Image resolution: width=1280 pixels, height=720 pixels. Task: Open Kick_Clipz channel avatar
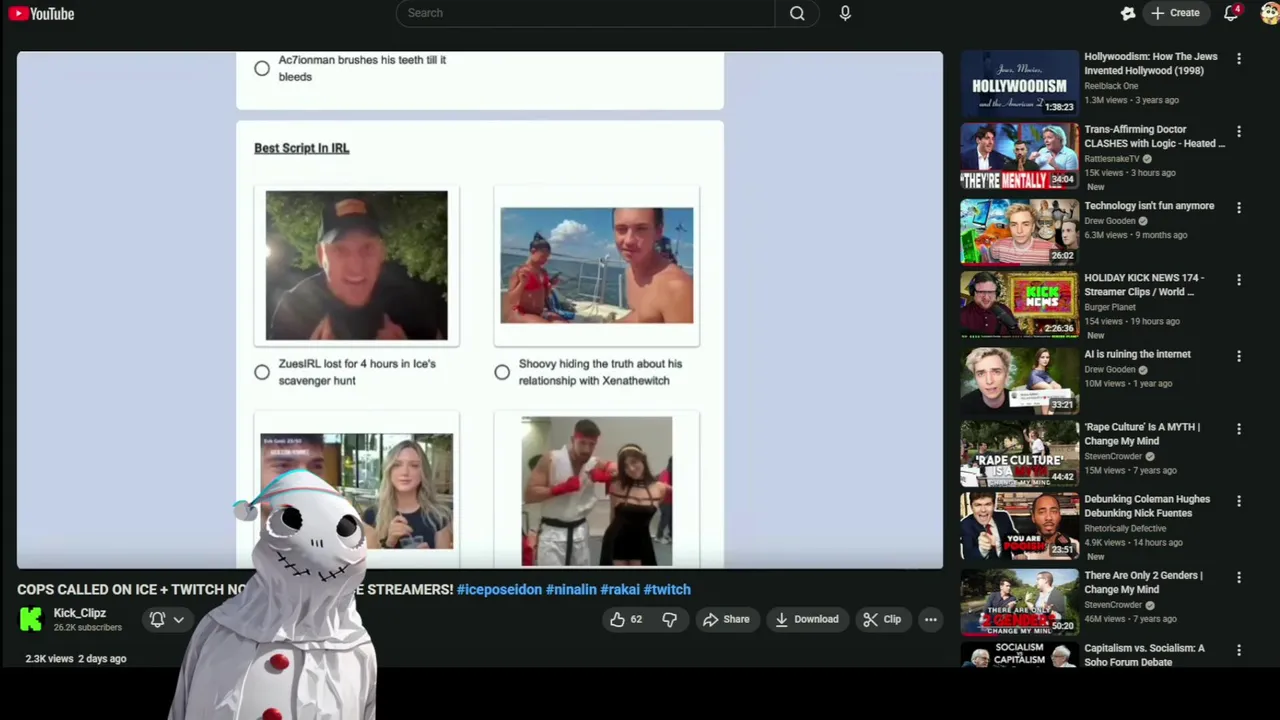31,619
